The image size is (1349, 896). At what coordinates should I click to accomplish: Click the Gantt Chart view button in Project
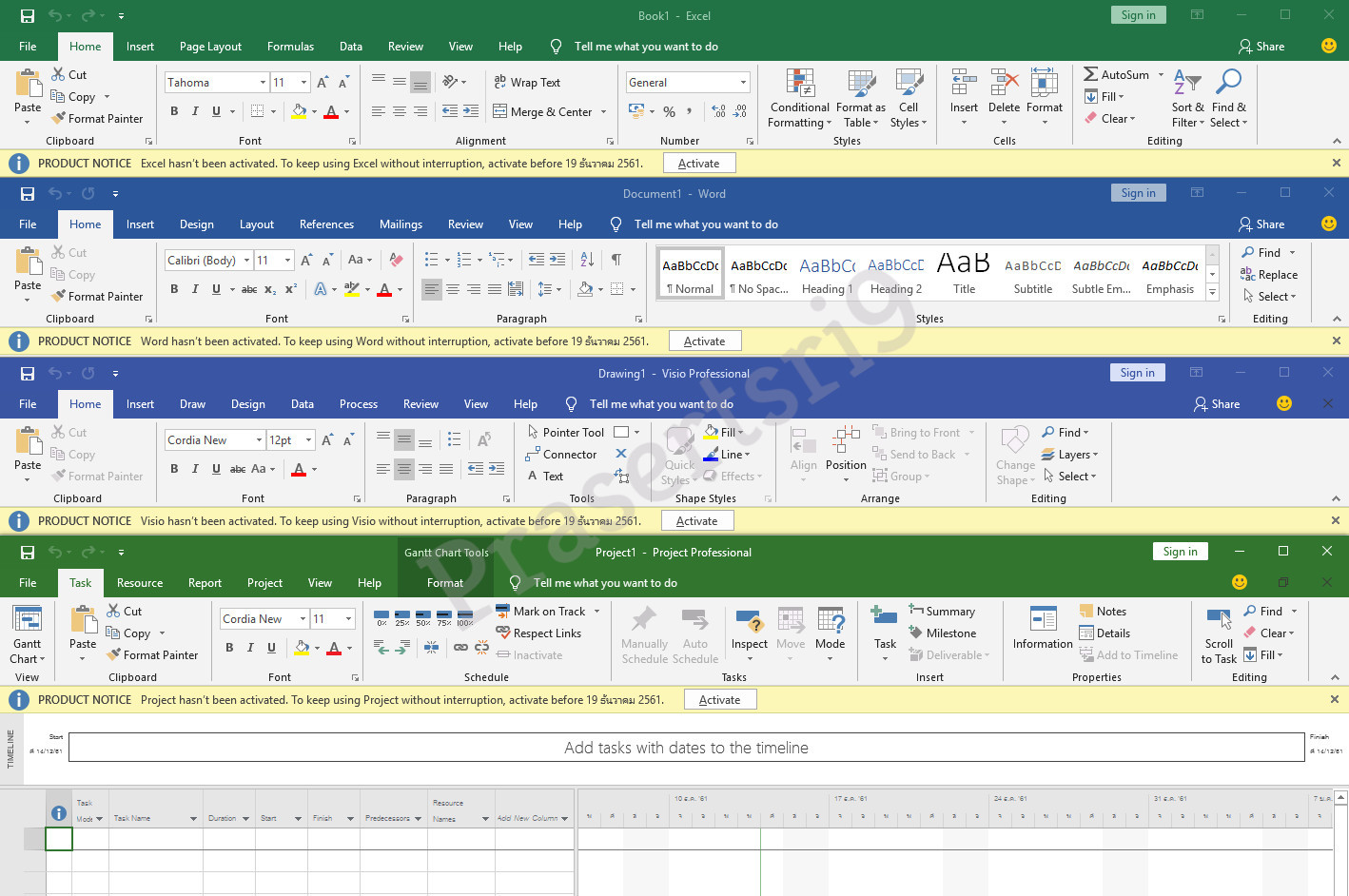point(27,634)
